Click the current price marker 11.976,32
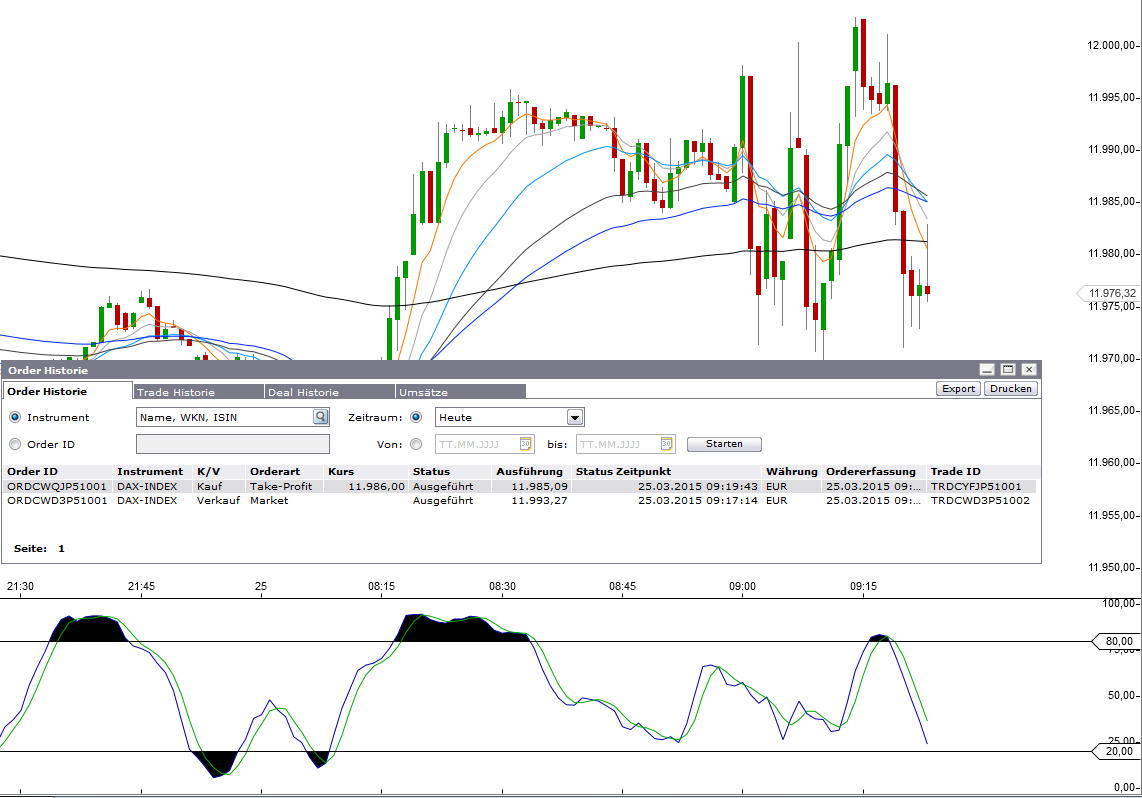 click(x=1108, y=293)
